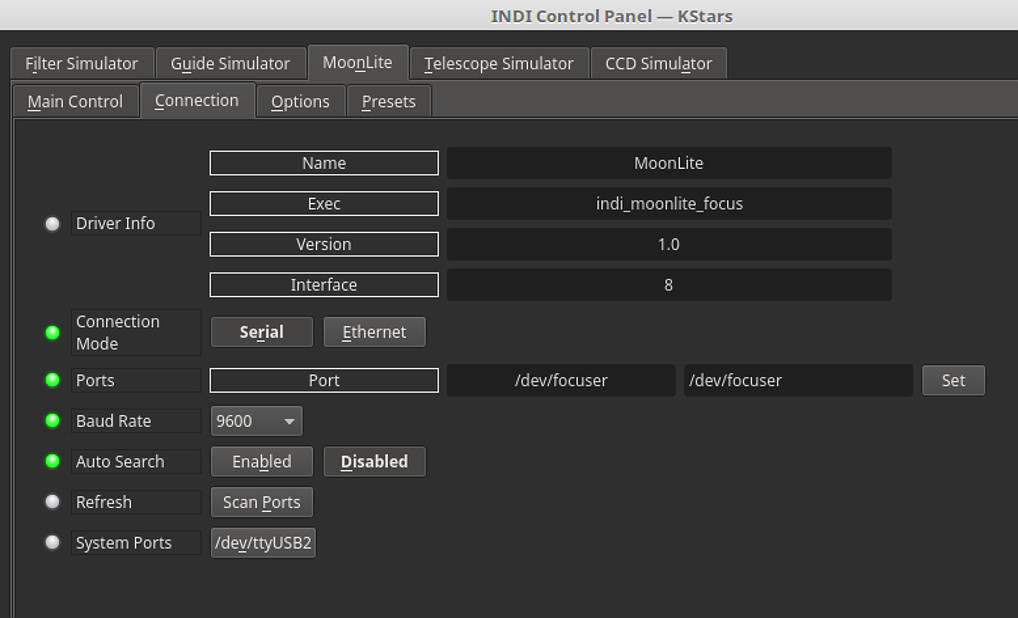Click the Auto Search green indicator
1018x618 pixels.
click(x=52, y=461)
